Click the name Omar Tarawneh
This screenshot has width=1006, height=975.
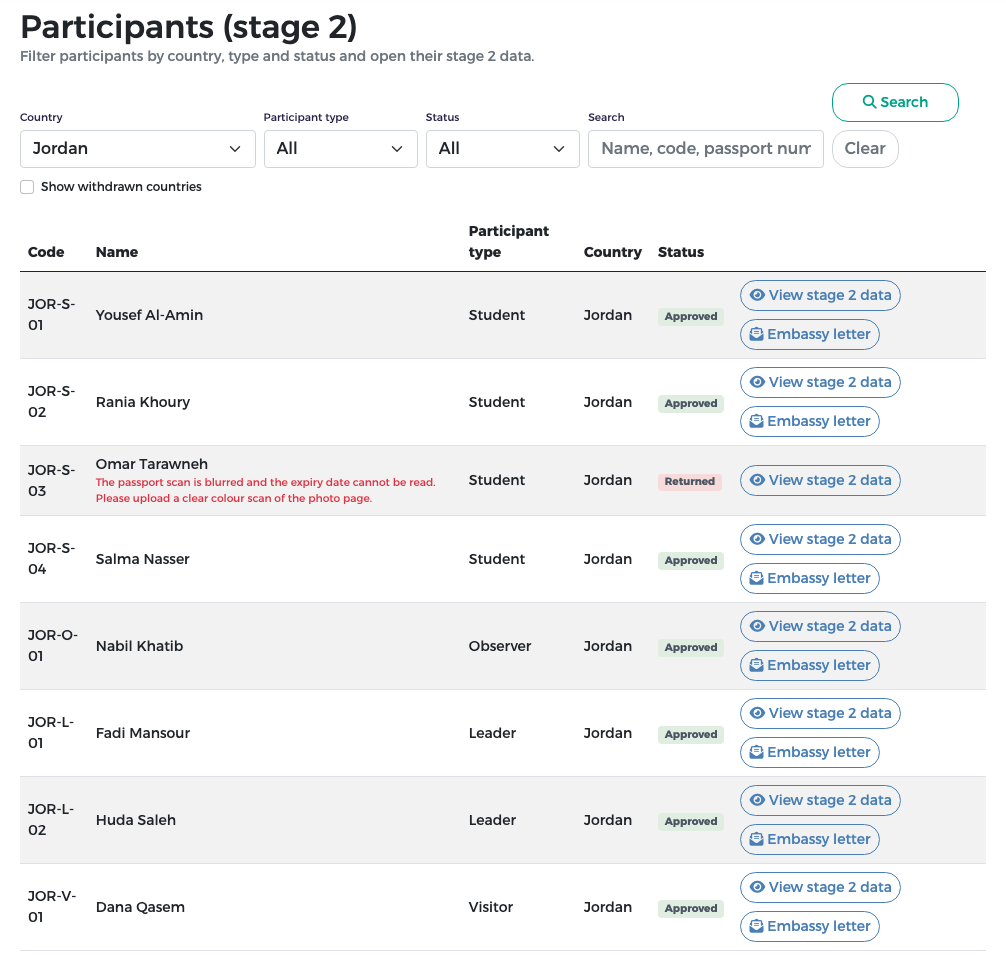pyautogui.click(x=152, y=464)
